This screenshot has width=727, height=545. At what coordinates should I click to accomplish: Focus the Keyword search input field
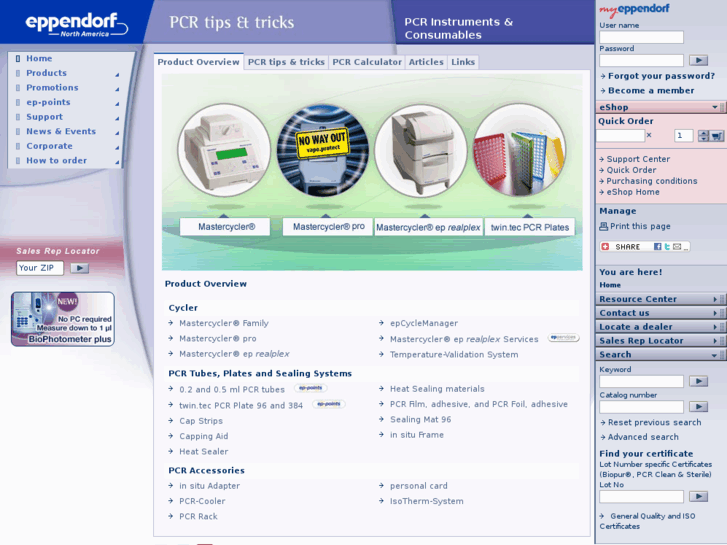(641, 381)
